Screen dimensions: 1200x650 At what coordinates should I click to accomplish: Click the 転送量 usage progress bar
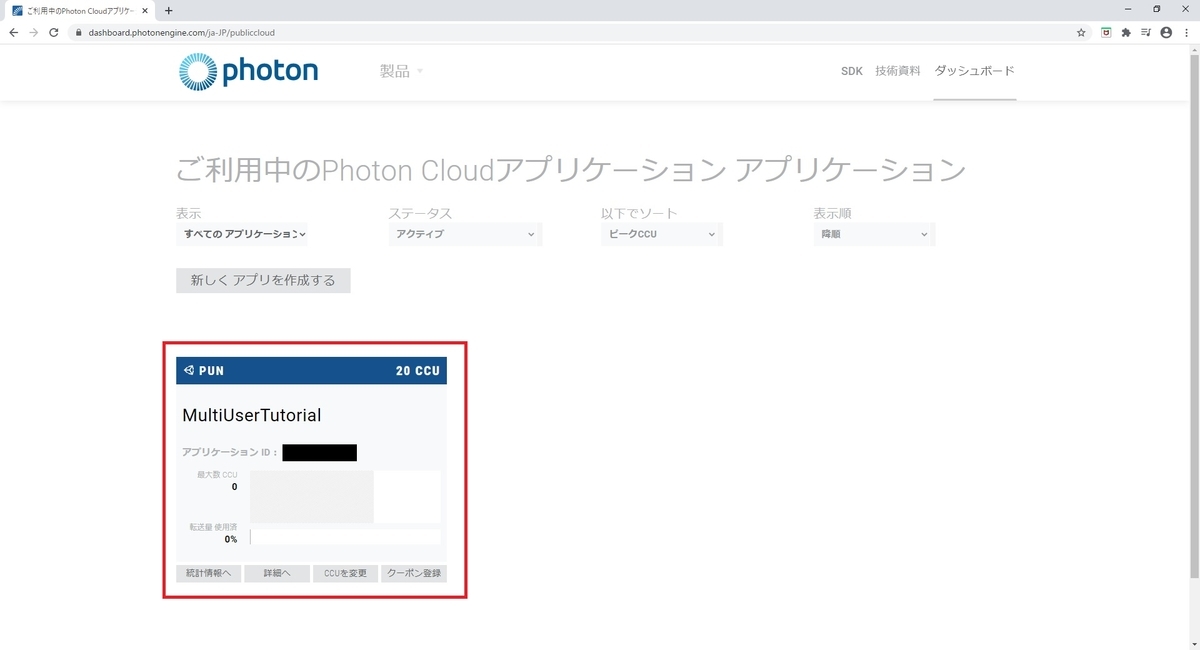tap(345, 536)
